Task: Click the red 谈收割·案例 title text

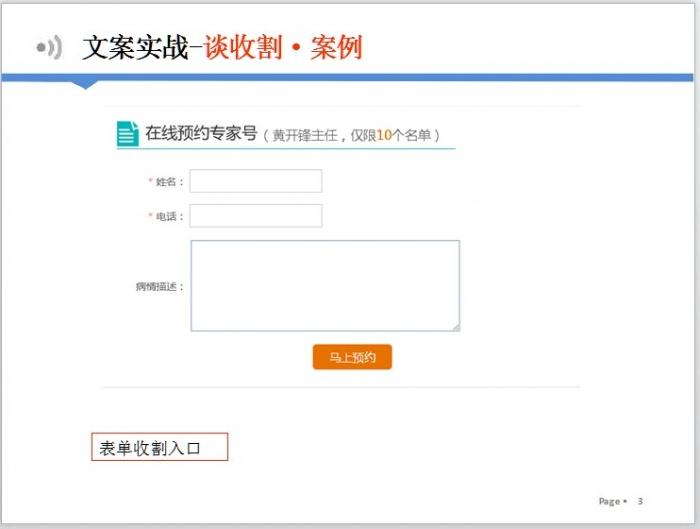Action: (x=283, y=47)
